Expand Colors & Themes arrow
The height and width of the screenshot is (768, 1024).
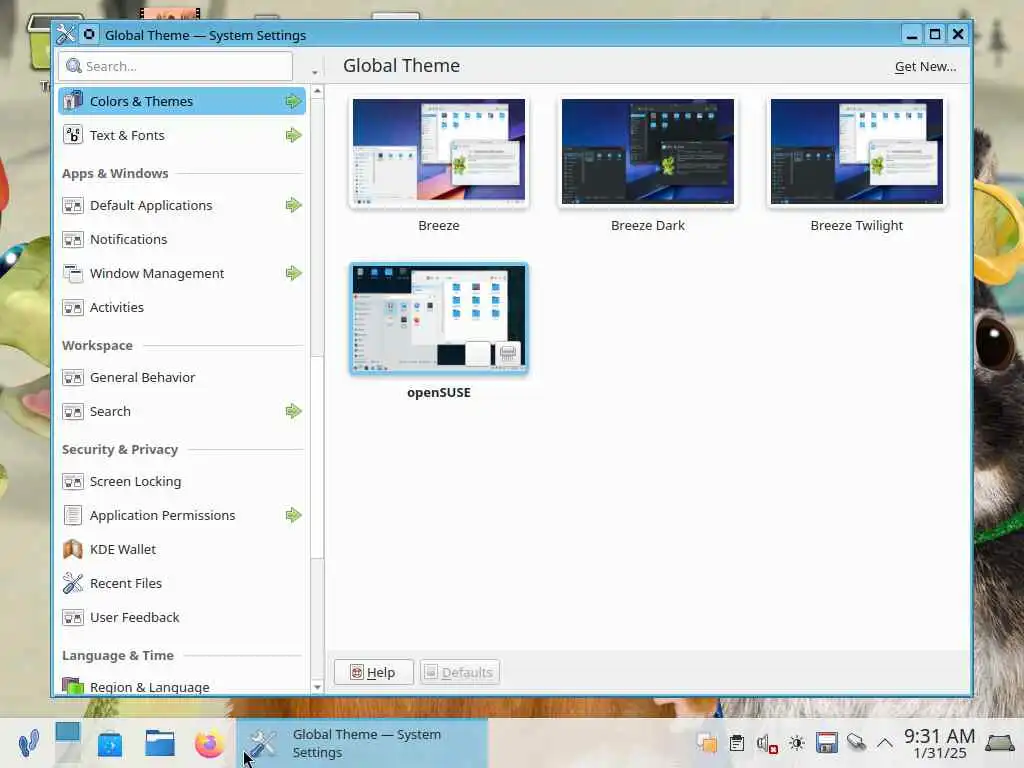click(x=293, y=101)
